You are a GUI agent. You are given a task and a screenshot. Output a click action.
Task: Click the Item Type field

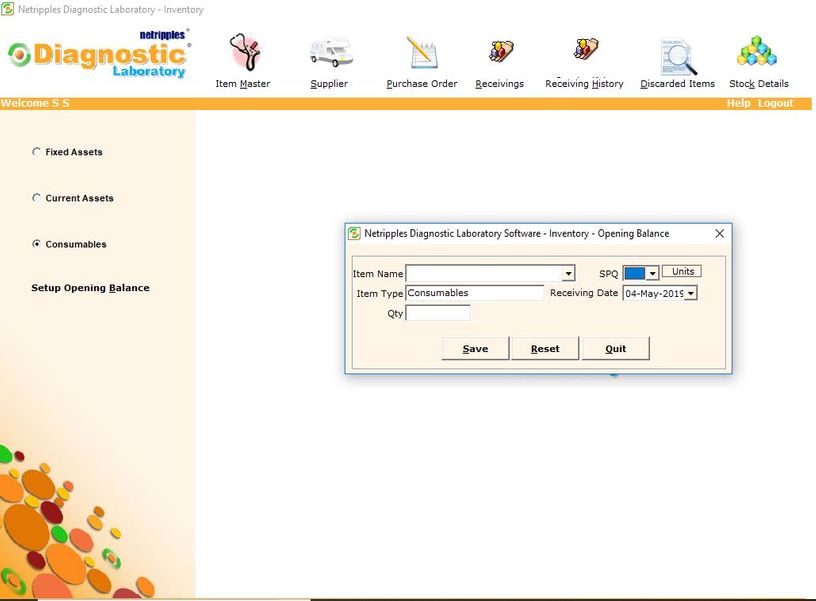pos(475,293)
